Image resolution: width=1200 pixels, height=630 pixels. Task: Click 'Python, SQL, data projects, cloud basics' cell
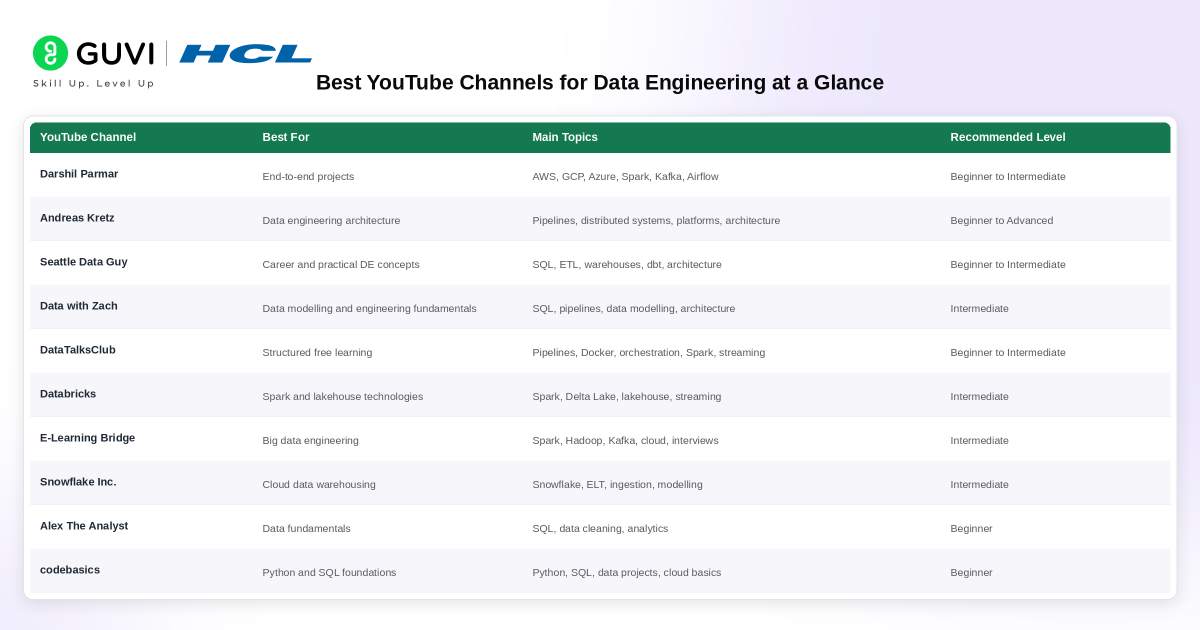tap(626, 573)
